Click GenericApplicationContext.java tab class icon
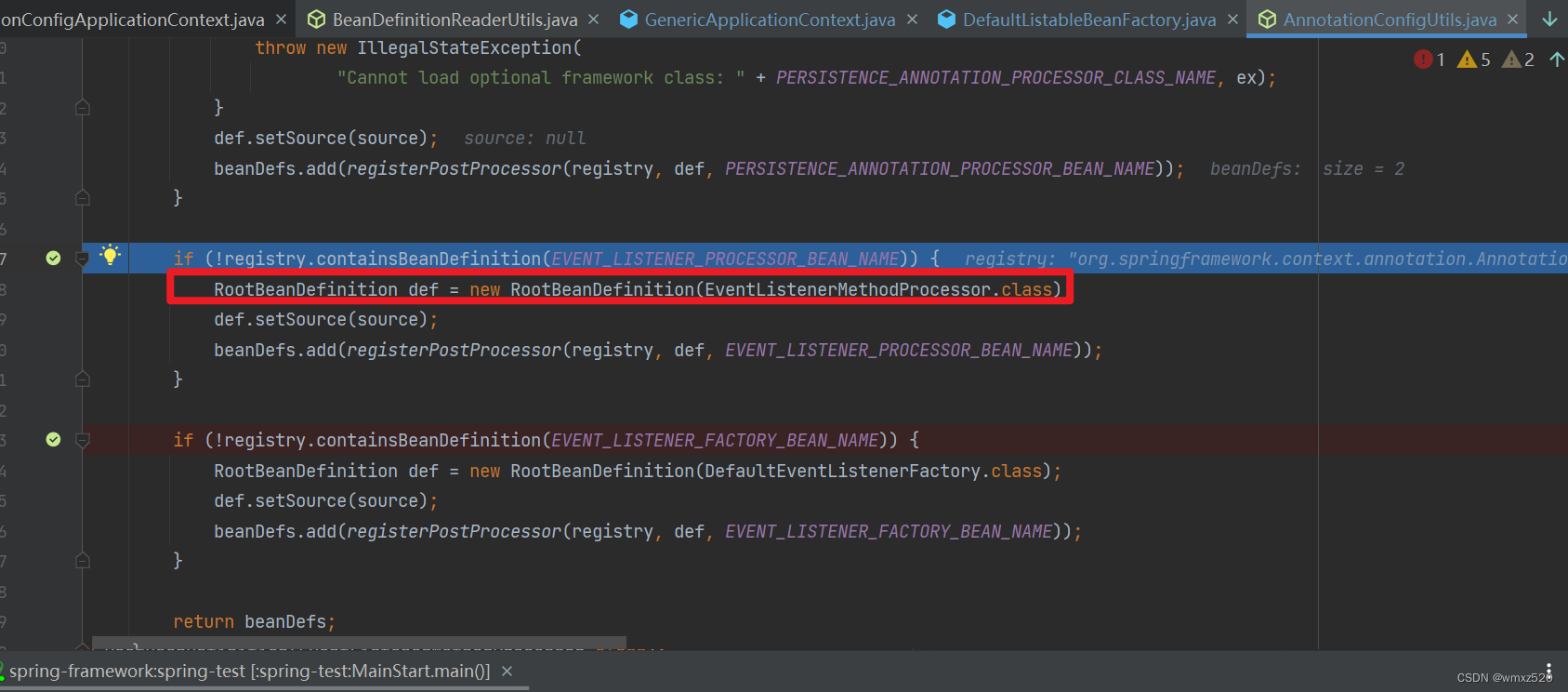1568x692 pixels. coord(628,20)
